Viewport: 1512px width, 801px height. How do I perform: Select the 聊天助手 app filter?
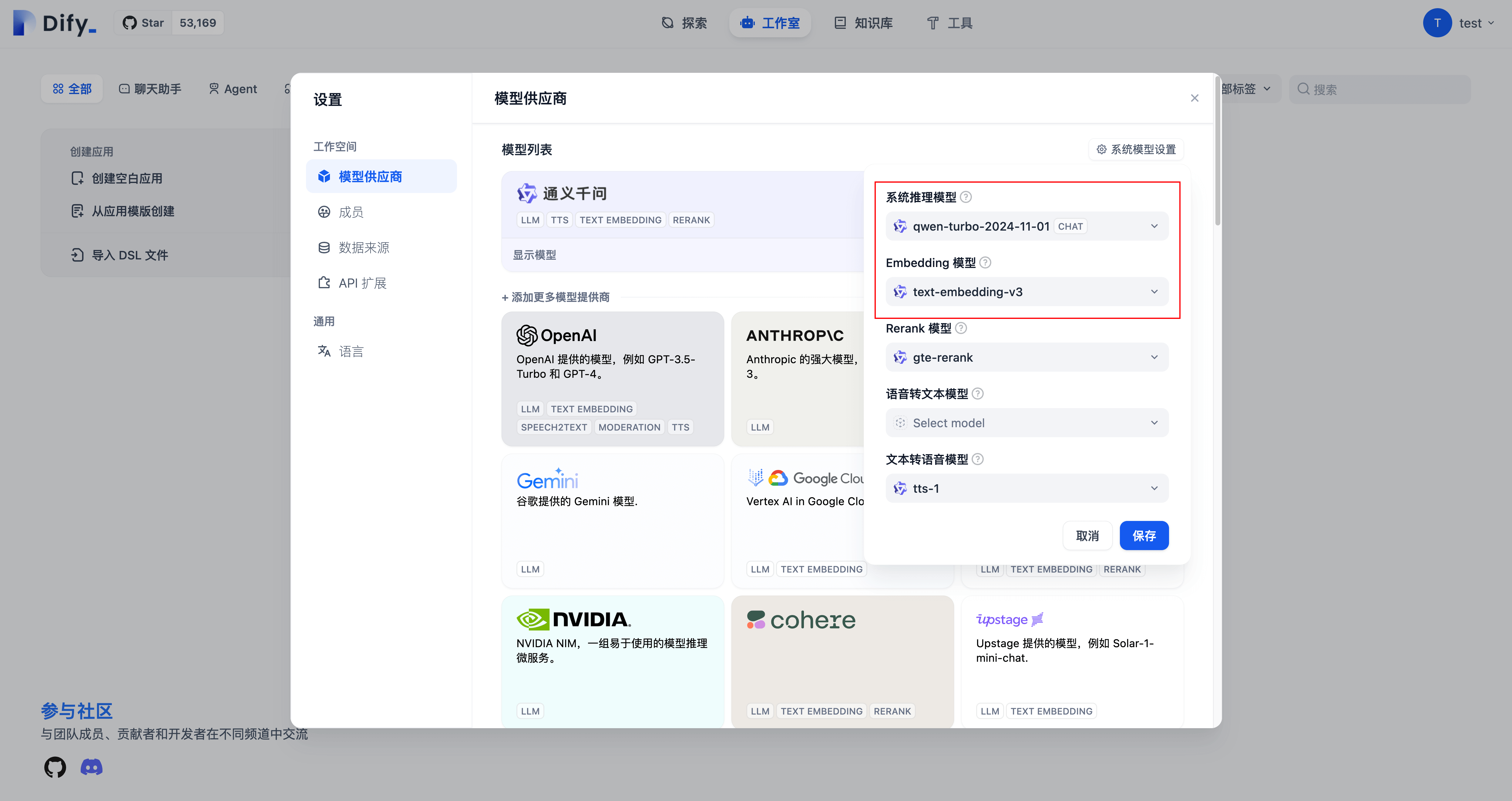coord(150,89)
